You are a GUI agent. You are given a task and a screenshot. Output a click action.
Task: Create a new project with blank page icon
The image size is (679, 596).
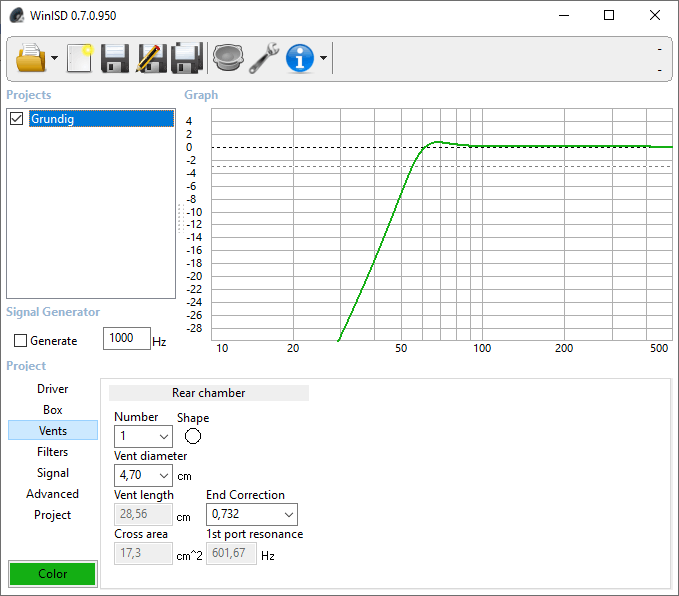pyautogui.click(x=80, y=58)
